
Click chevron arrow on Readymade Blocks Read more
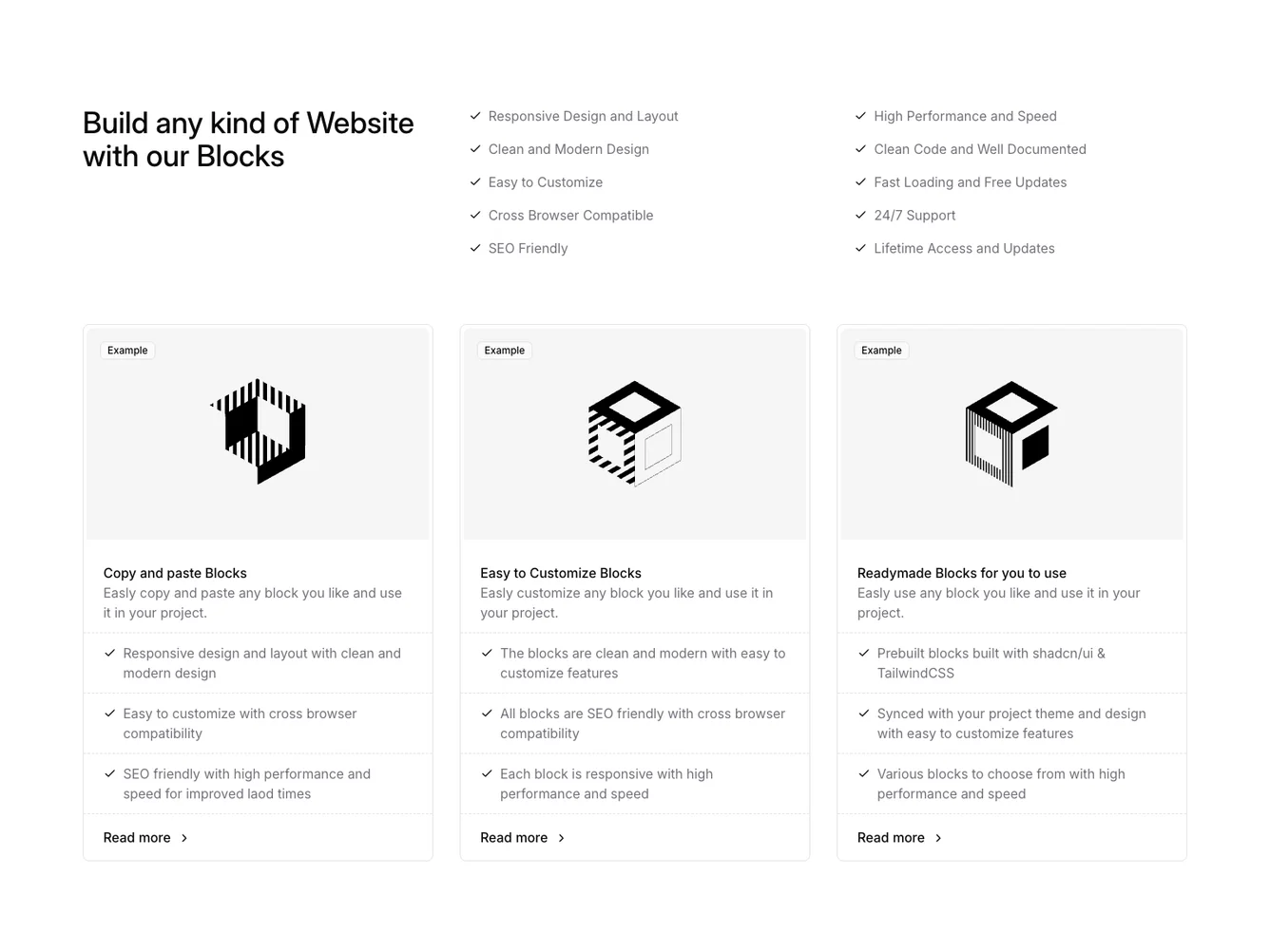pyautogui.click(x=938, y=838)
